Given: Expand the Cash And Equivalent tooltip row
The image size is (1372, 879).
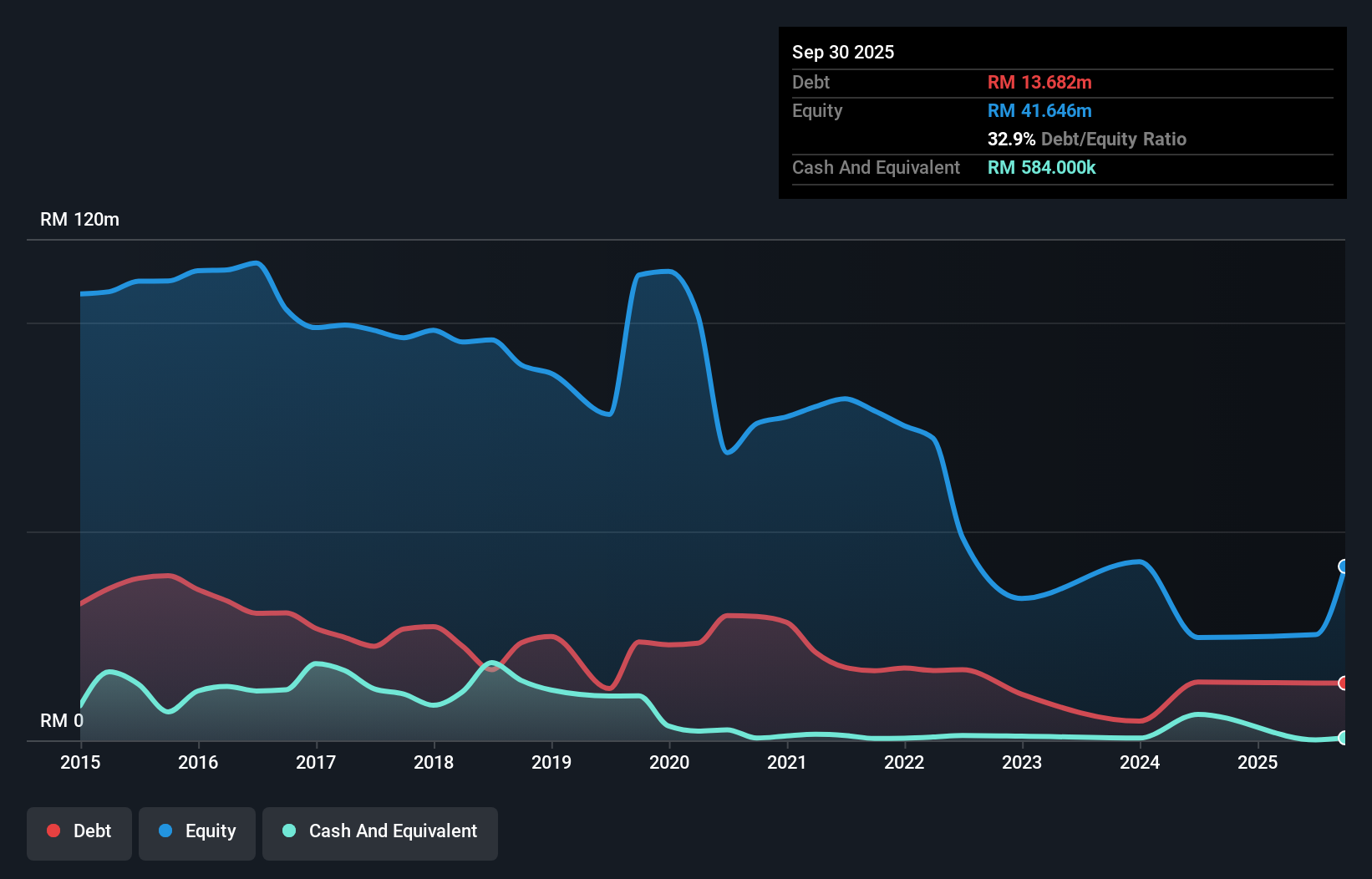Looking at the screenshot, I should (x=875, y=167).
